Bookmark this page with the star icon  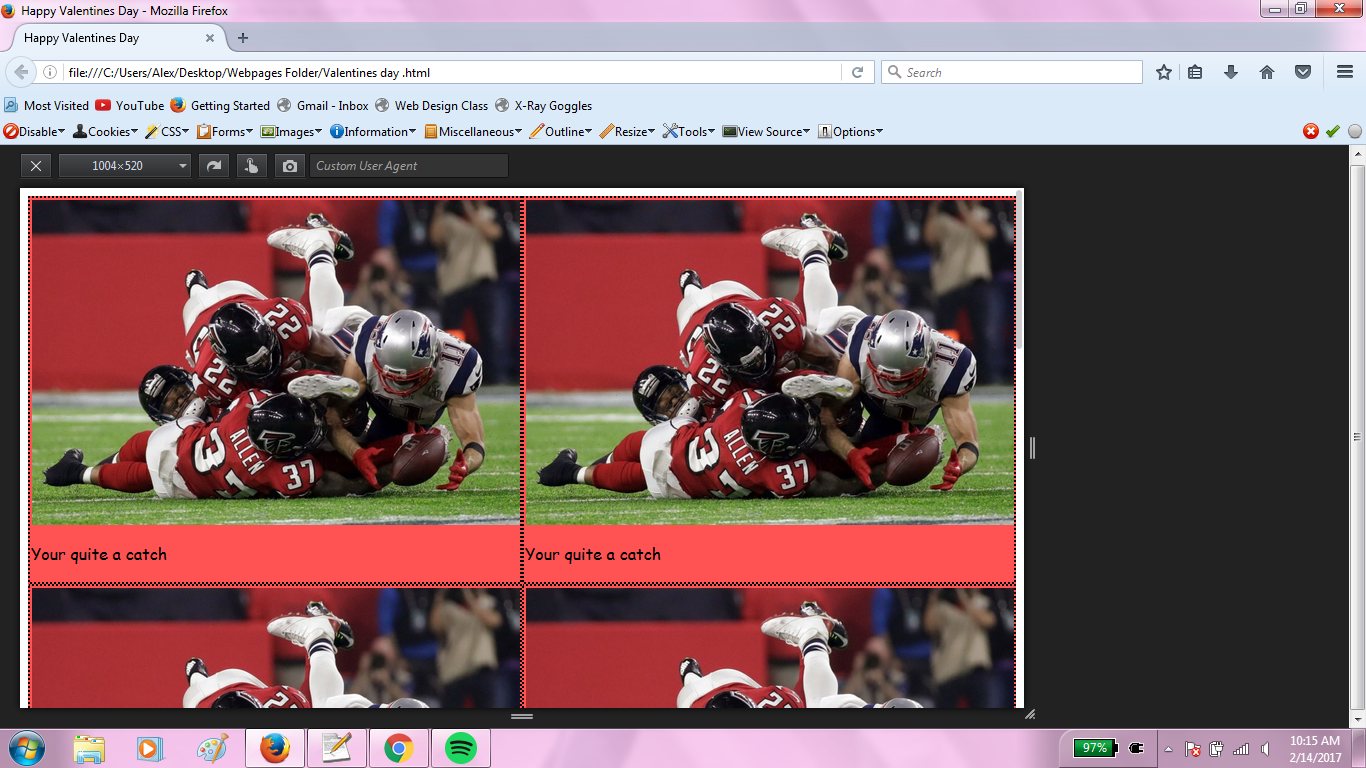pos(1164,72)
